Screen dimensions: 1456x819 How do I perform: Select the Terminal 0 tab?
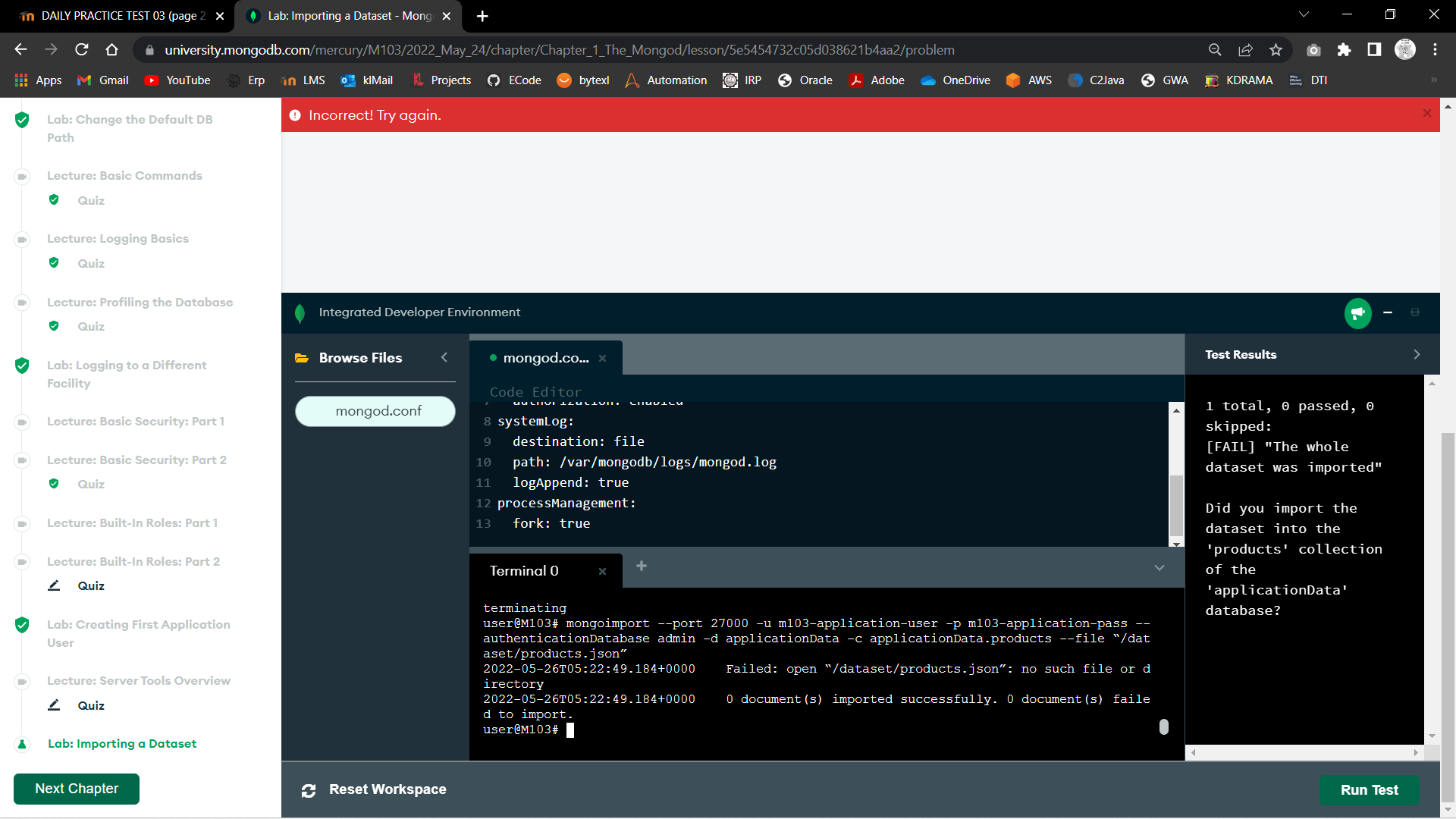pyautogui.click(x=524, y=571)
